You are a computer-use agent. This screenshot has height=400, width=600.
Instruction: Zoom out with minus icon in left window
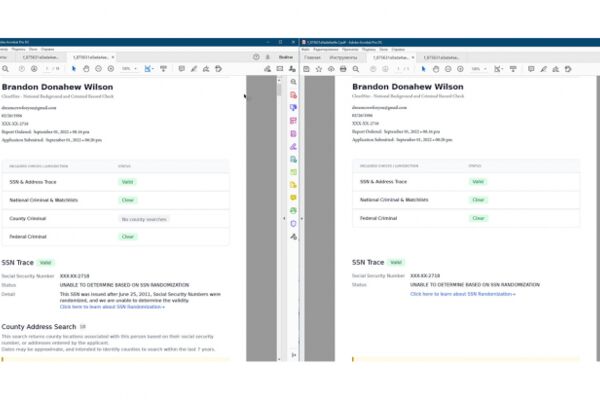point(98,69)
